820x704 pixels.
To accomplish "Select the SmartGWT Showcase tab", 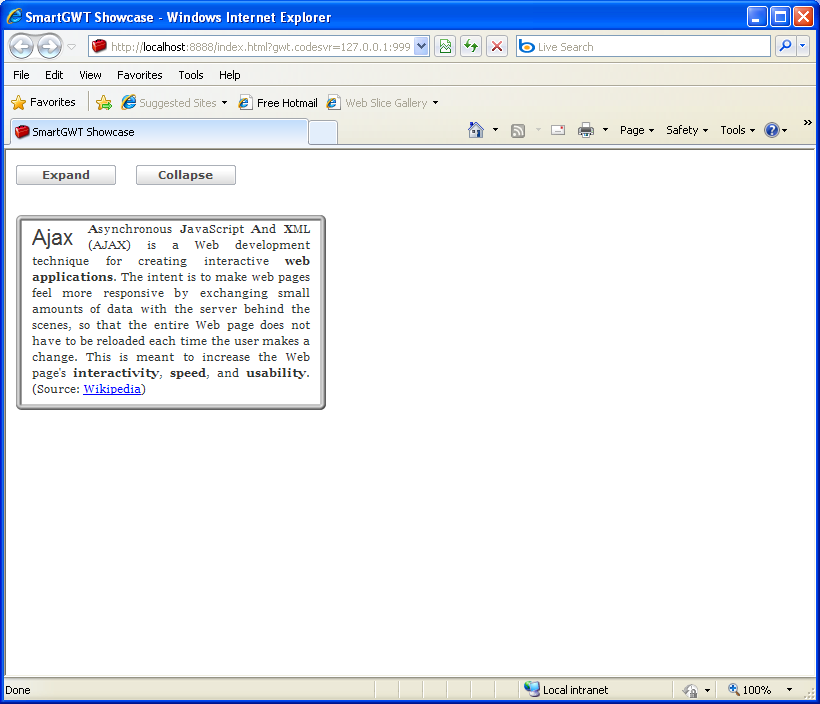I will coord(158,132).
